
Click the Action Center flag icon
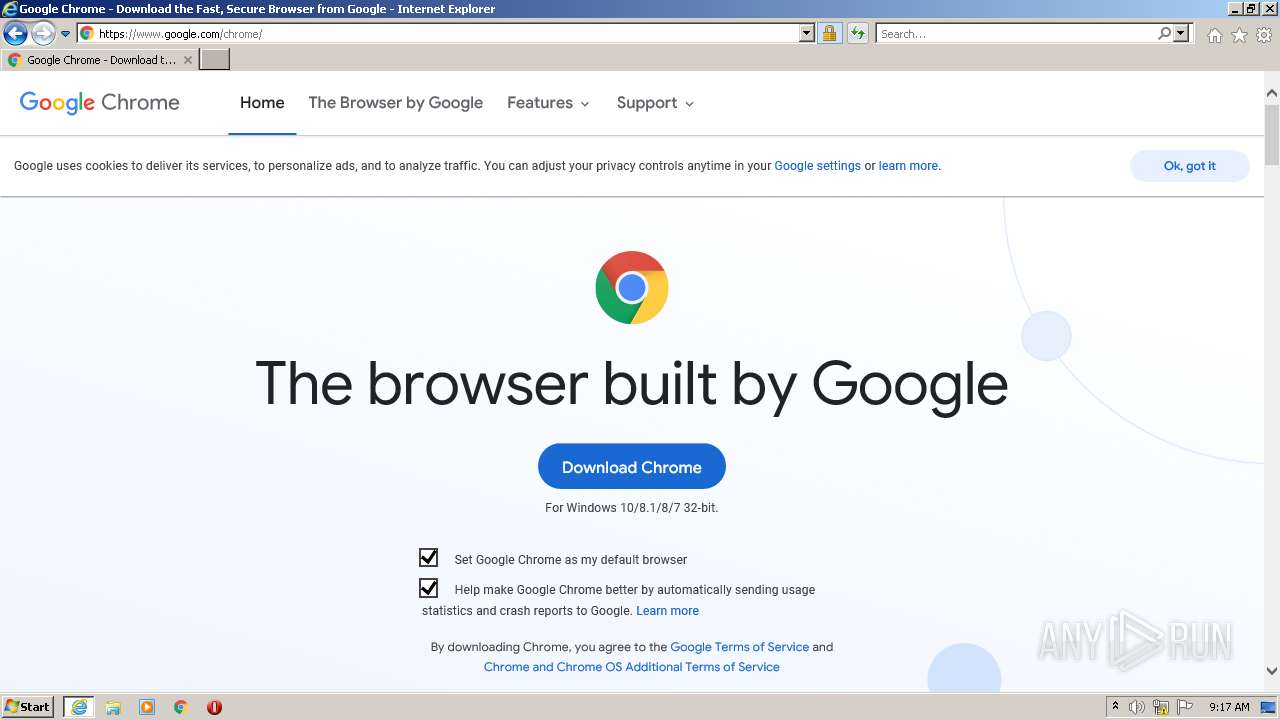coord(1185,707)
